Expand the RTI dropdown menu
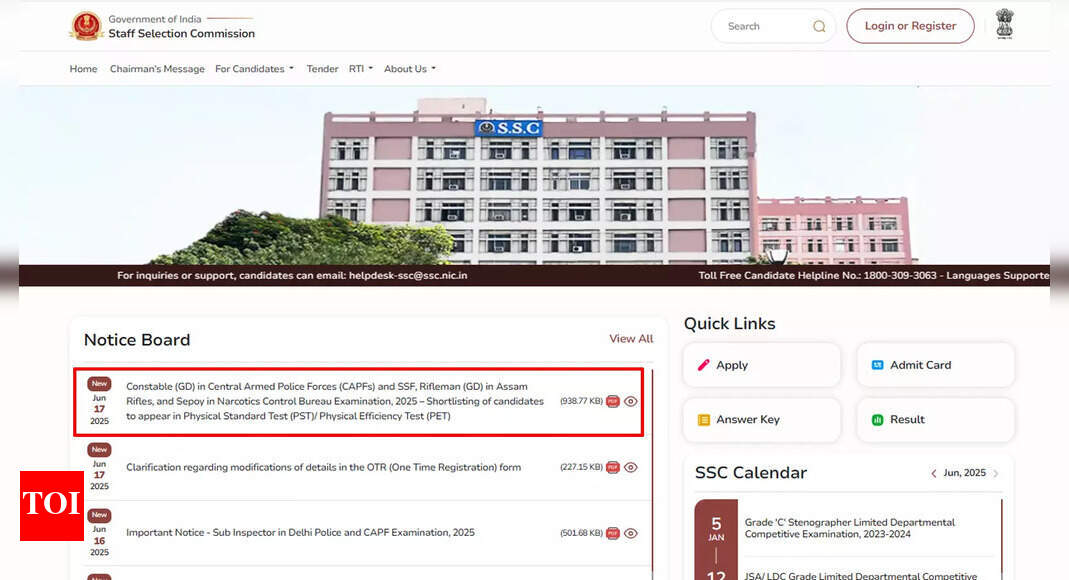 point(360,69)
